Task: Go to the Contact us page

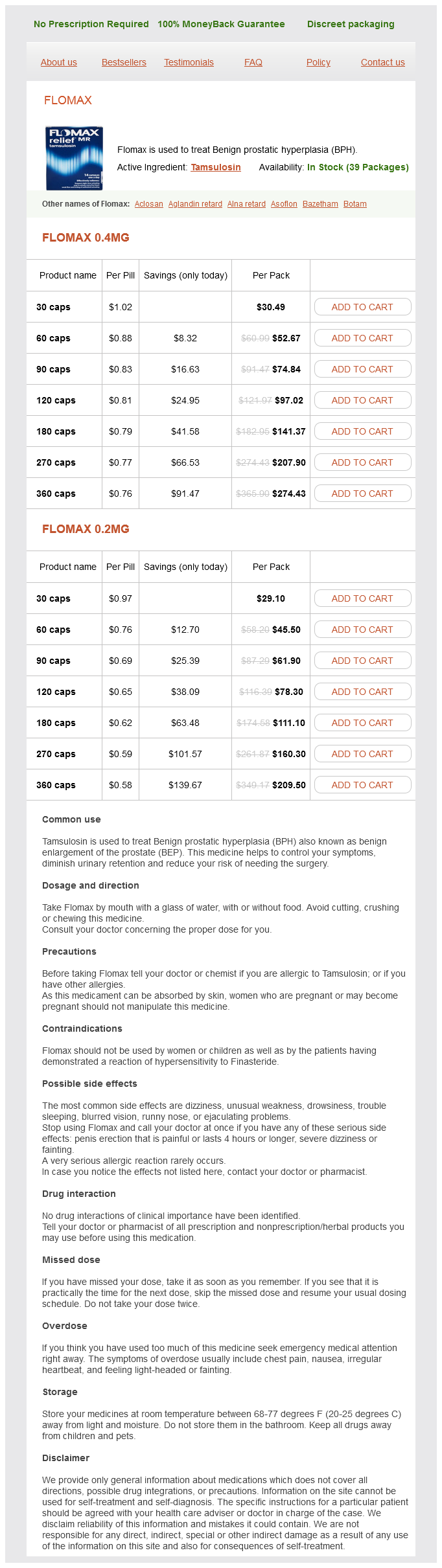Action: (383, 62)
